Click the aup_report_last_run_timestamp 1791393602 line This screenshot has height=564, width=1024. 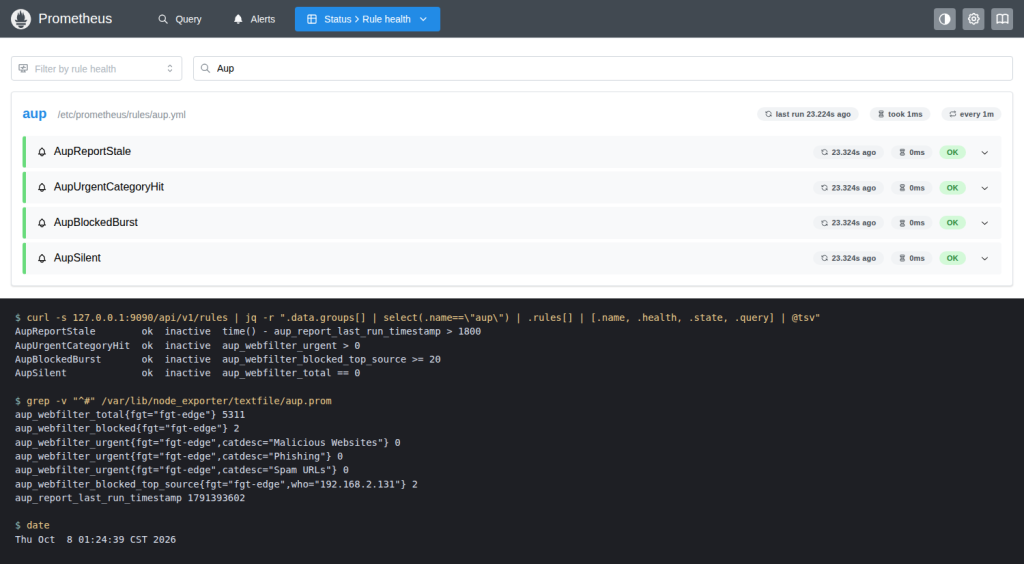(130, 498)
